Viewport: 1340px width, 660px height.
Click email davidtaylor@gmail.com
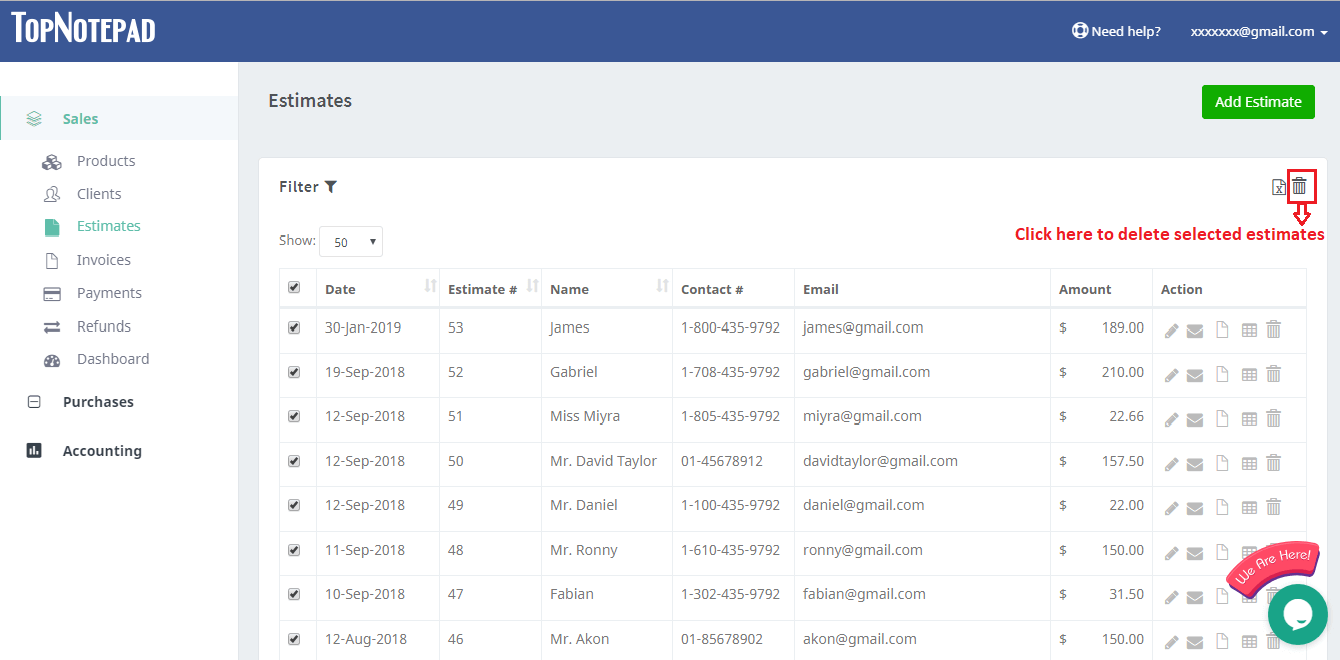(x=880, y=461)
